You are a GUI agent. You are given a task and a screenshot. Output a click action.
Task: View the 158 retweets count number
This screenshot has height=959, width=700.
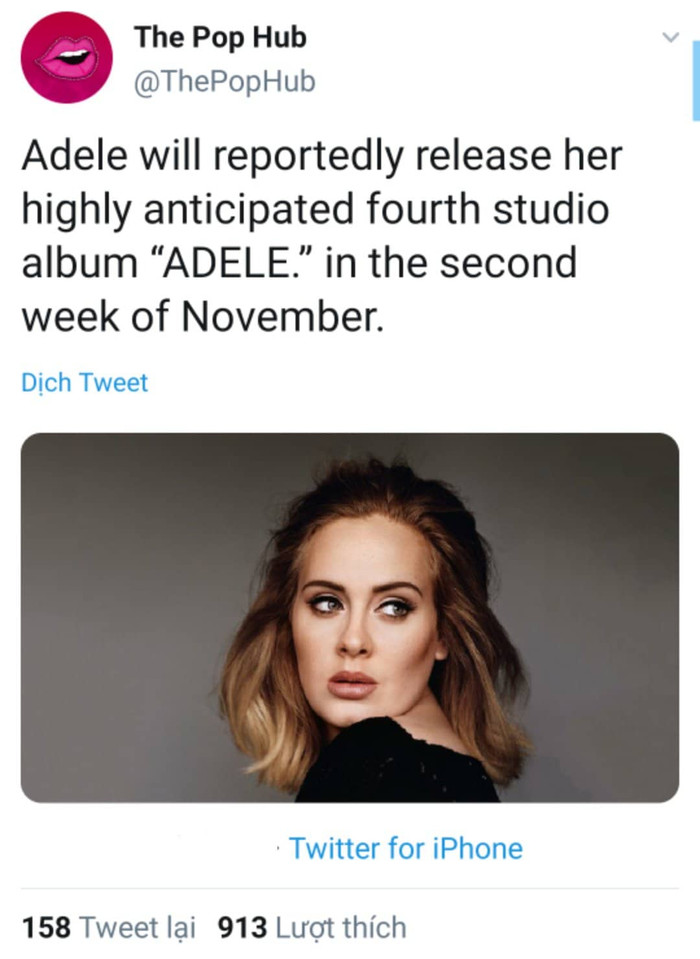(x=46, y=927)
